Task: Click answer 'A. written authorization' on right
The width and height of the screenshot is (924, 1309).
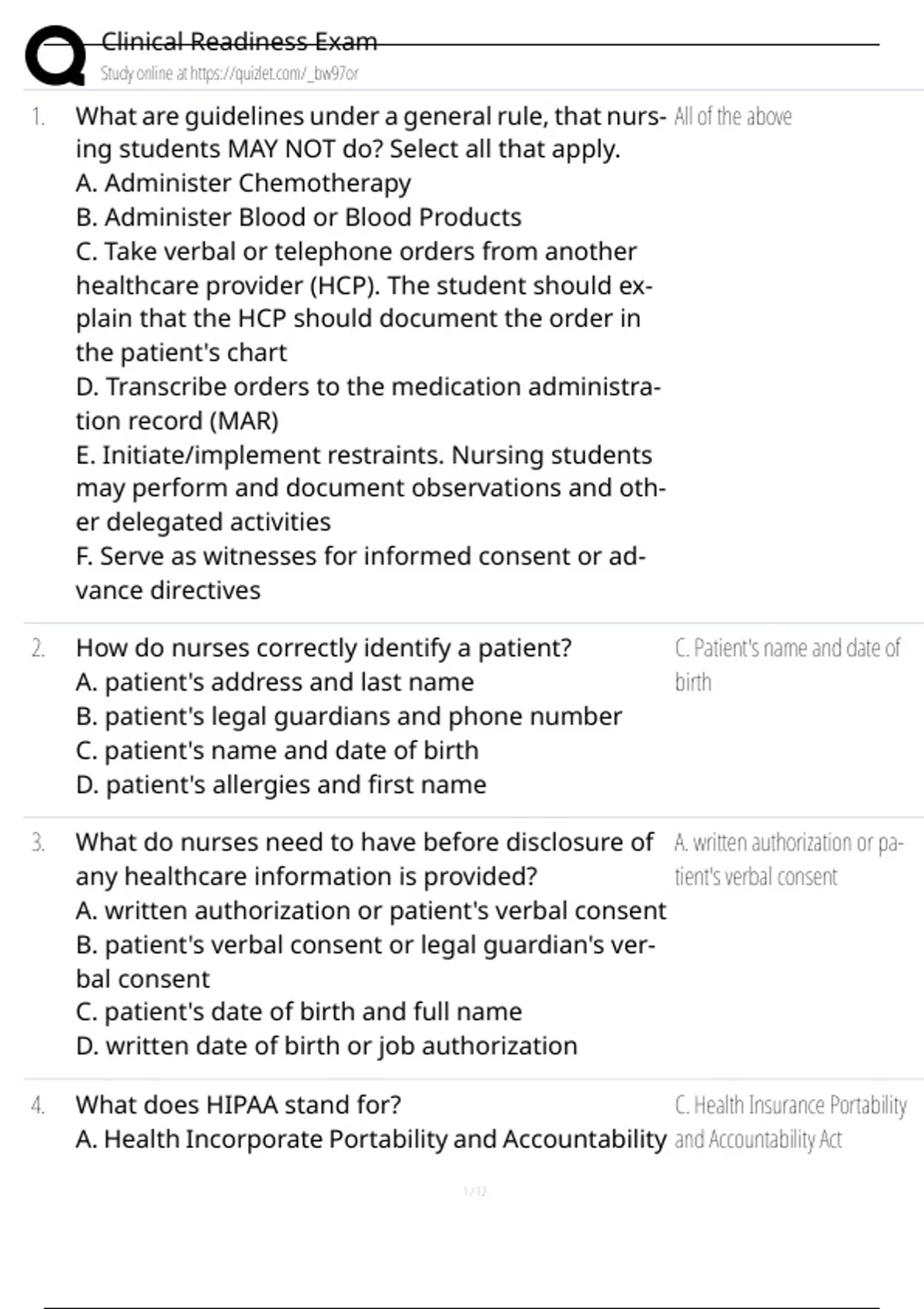Action: coord(789,859)
